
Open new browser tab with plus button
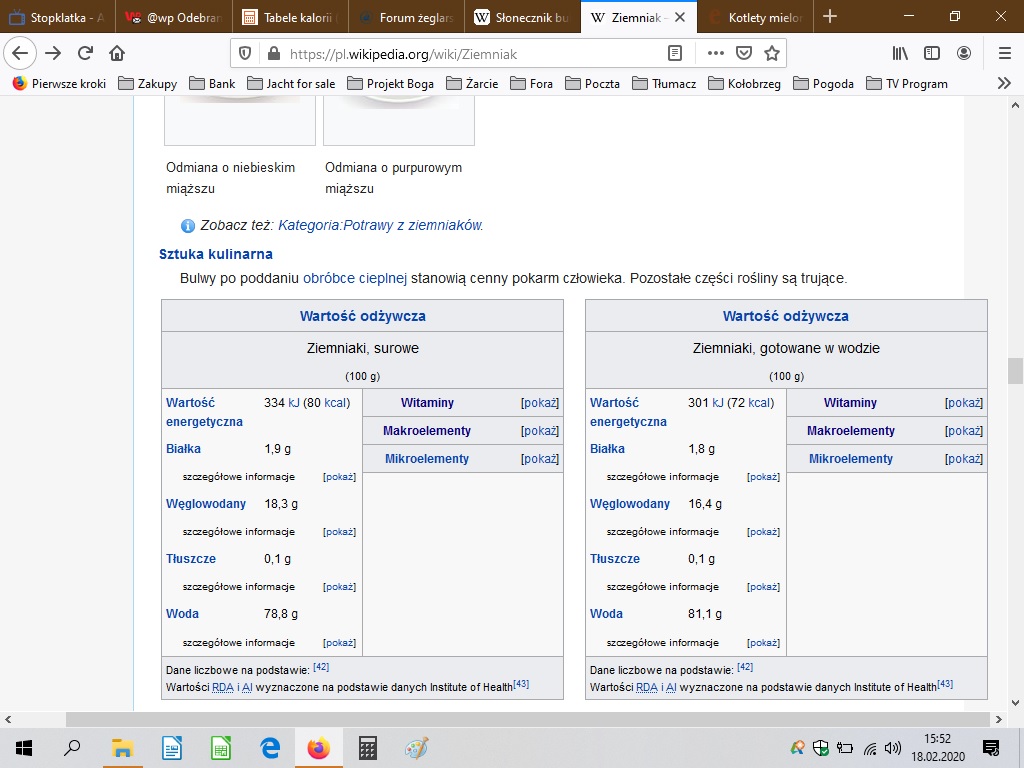point(829,17)
